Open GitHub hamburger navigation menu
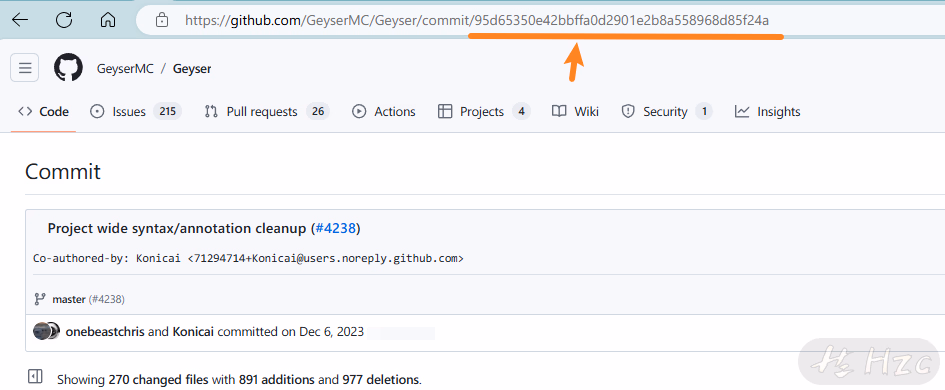This screenshot has width=945, height=390. click(x=25, y=68)
